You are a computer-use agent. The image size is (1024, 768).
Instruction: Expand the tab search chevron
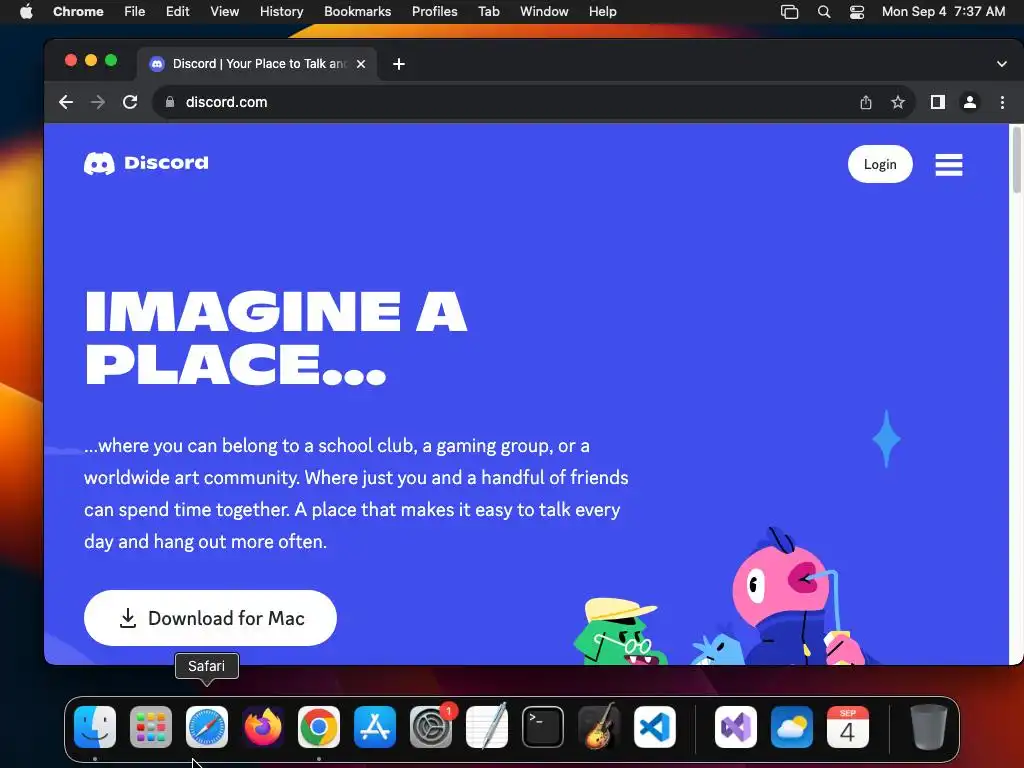pos(1002,64)
